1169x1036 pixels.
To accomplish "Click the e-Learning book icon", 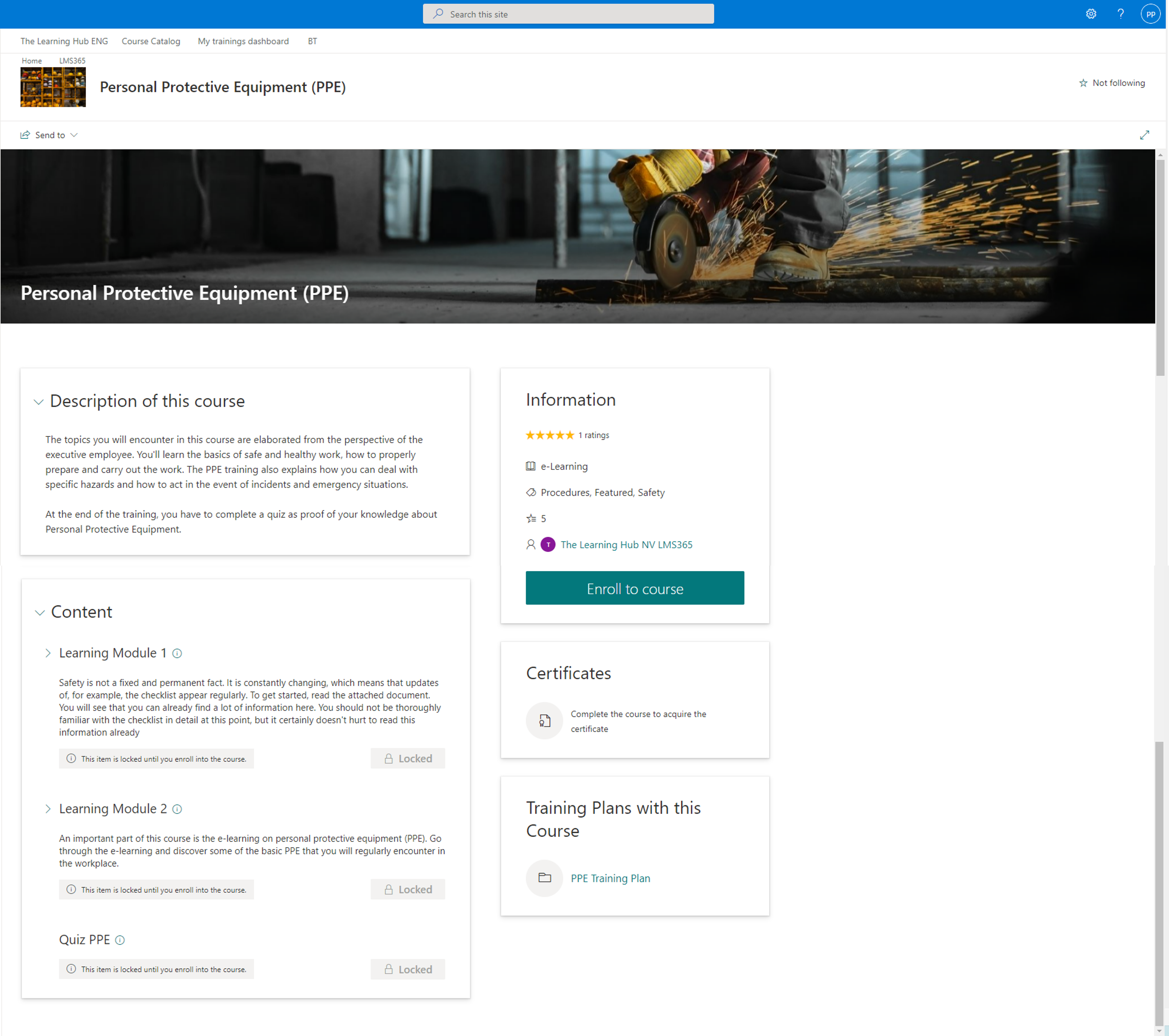I will (x=531, y=466).
